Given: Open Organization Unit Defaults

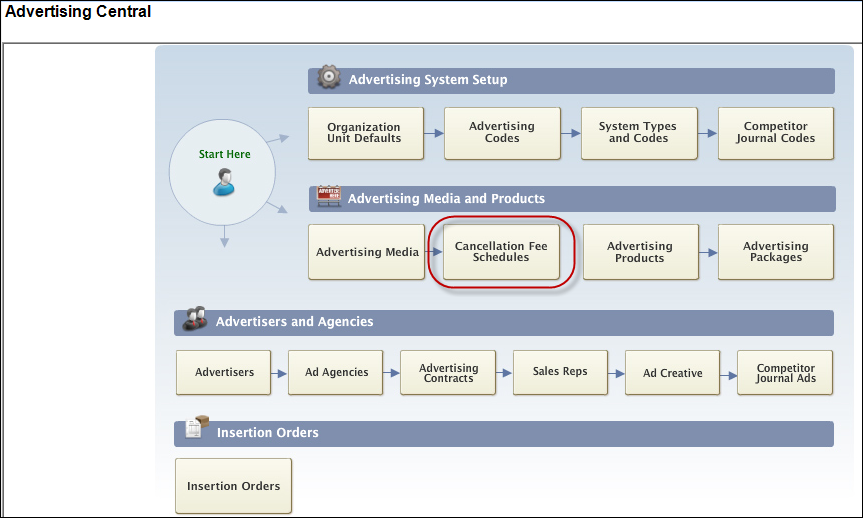Looking at the screenshot, I should click(x=366, y=133).
